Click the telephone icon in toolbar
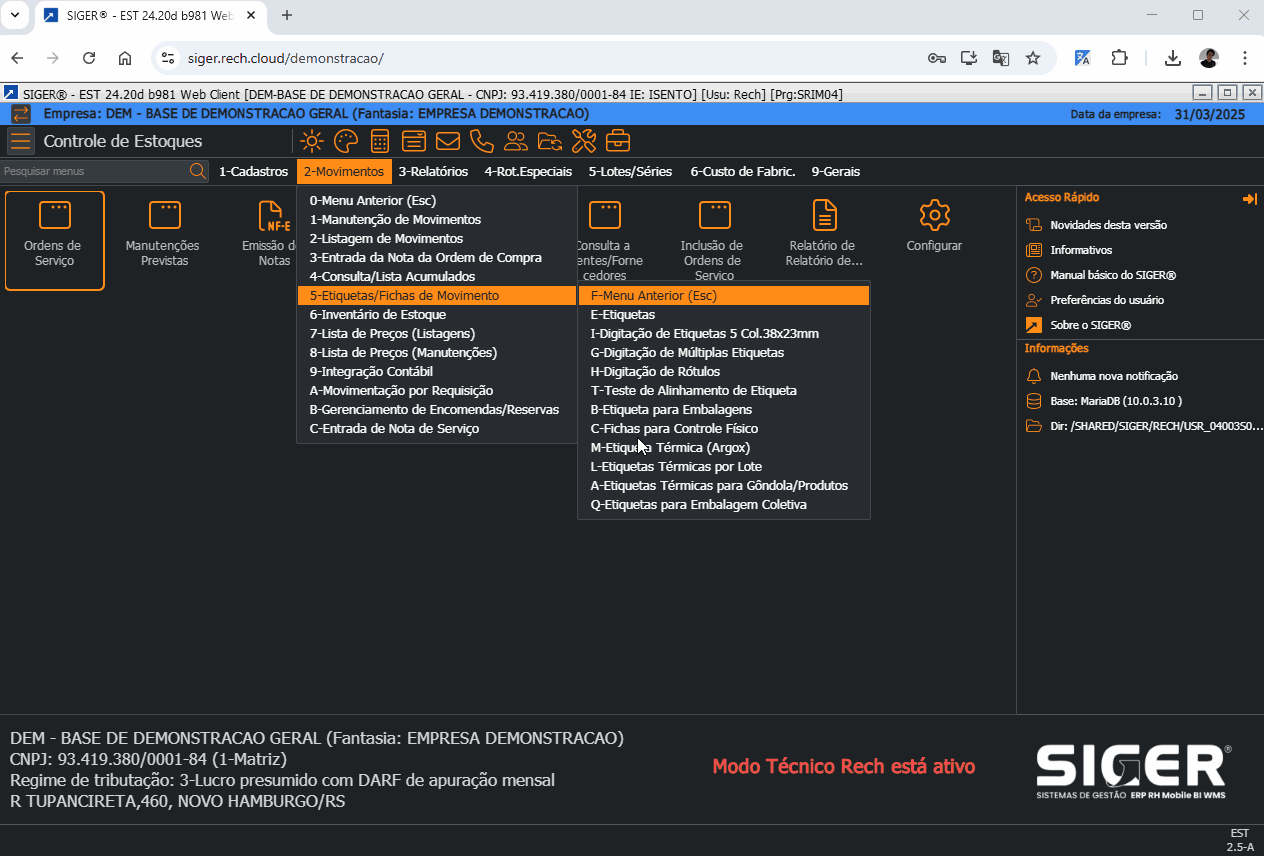This screenshot has height=856, width=1264. (x=482, y=141)
